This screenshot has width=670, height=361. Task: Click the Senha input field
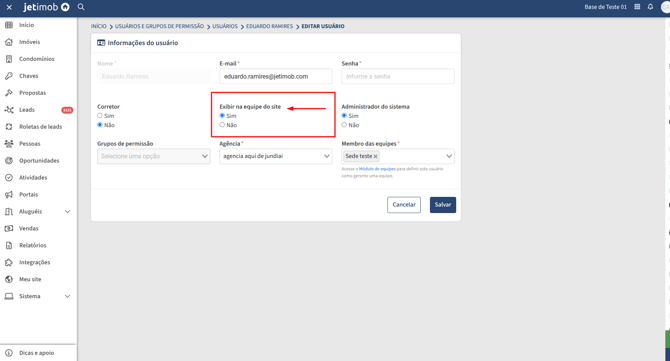[x=398, y=76]
